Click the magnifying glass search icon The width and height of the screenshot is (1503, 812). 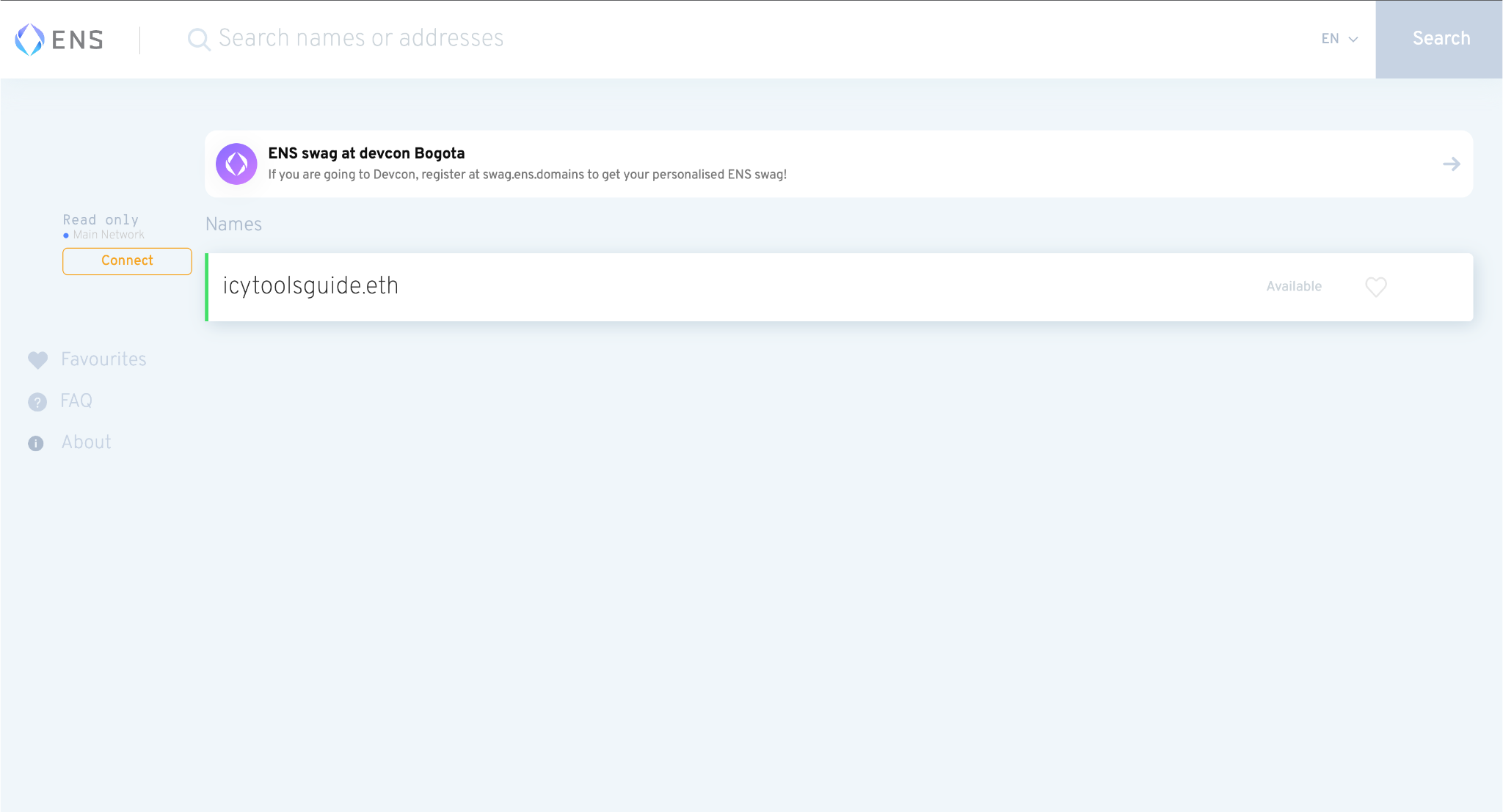(x=199, y=39)
